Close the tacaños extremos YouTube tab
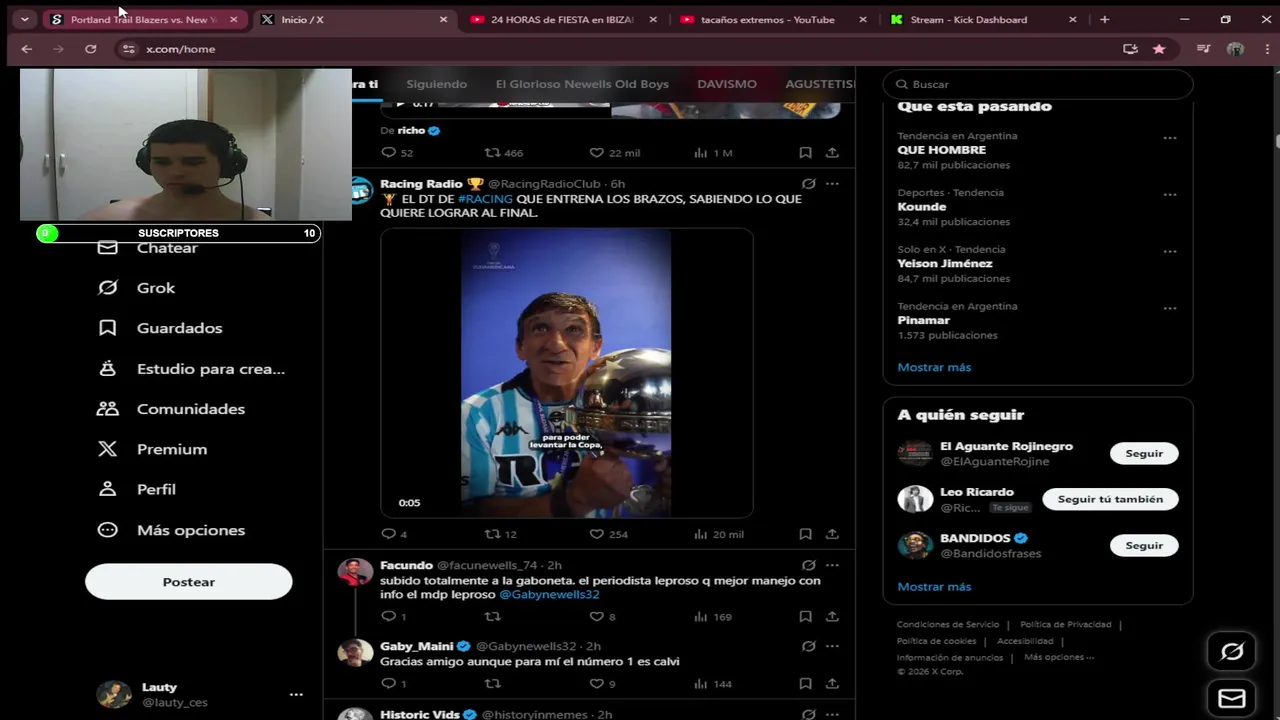The image size is (1280, 720). click(x=863, y=19)
